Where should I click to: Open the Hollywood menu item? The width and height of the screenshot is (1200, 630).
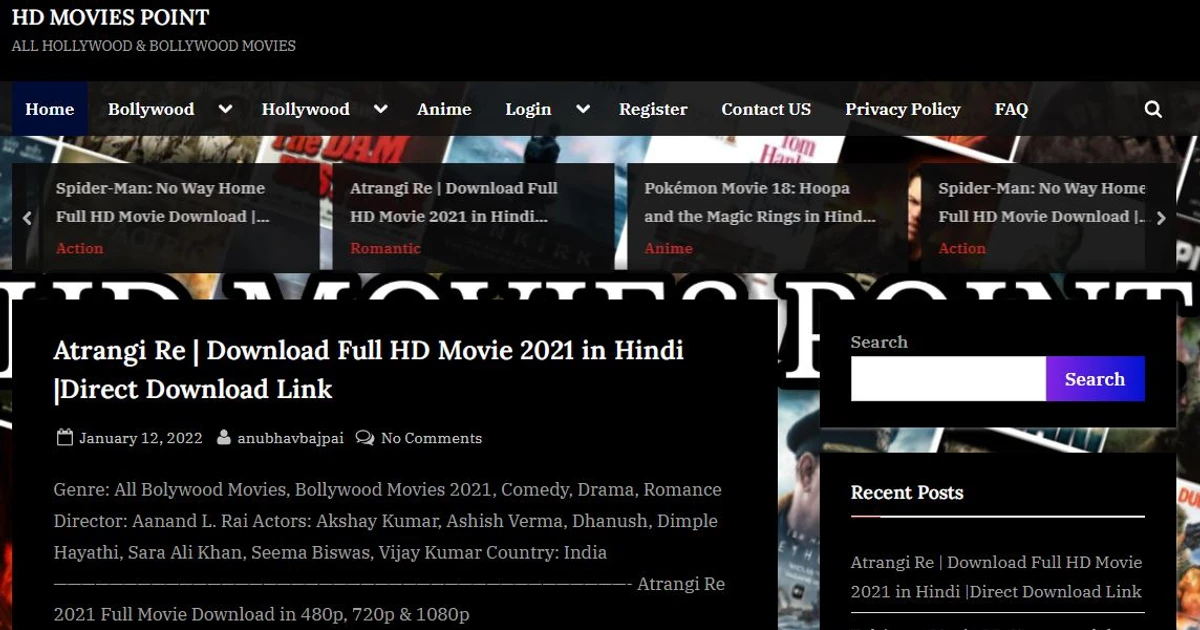305,109
